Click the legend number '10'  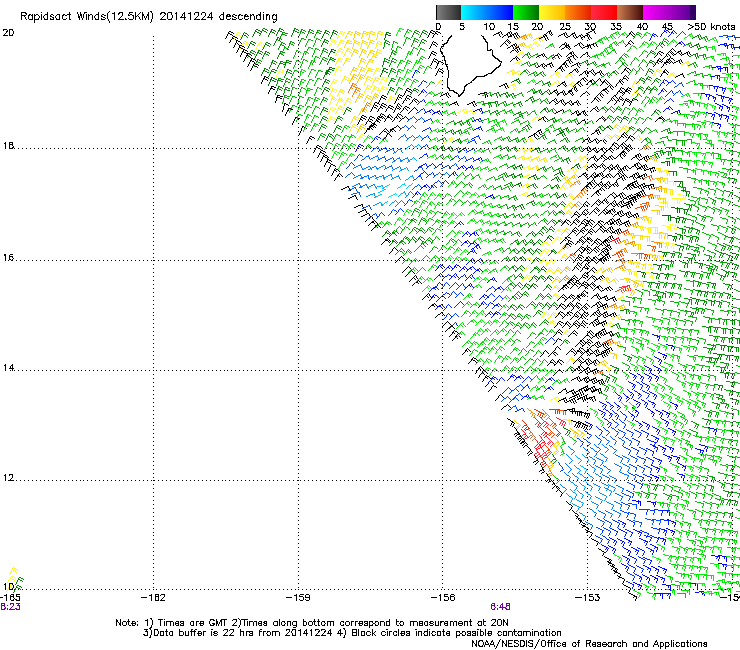tap(489, 27)
